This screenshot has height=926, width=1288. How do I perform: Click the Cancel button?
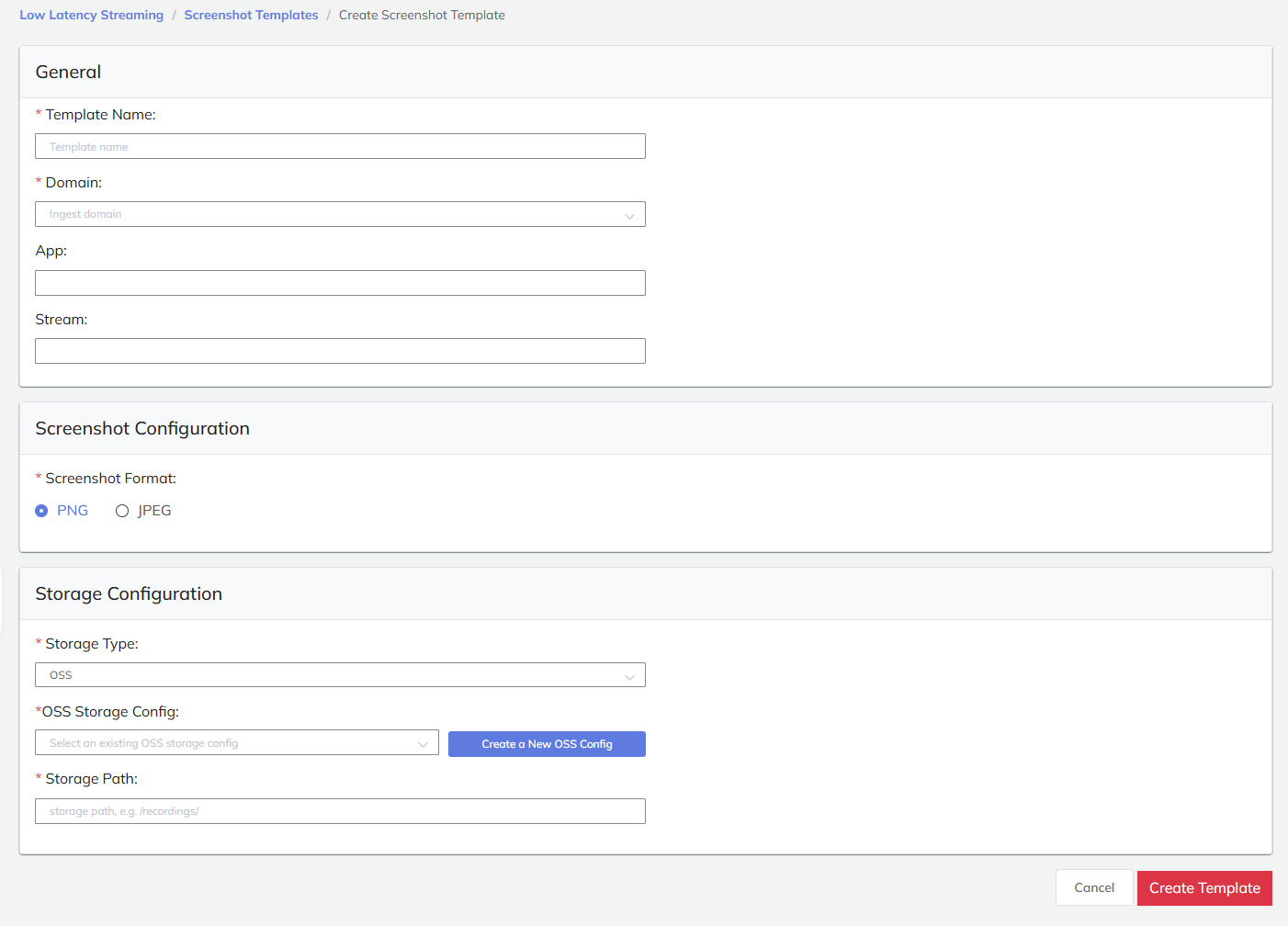[1094, 887]
